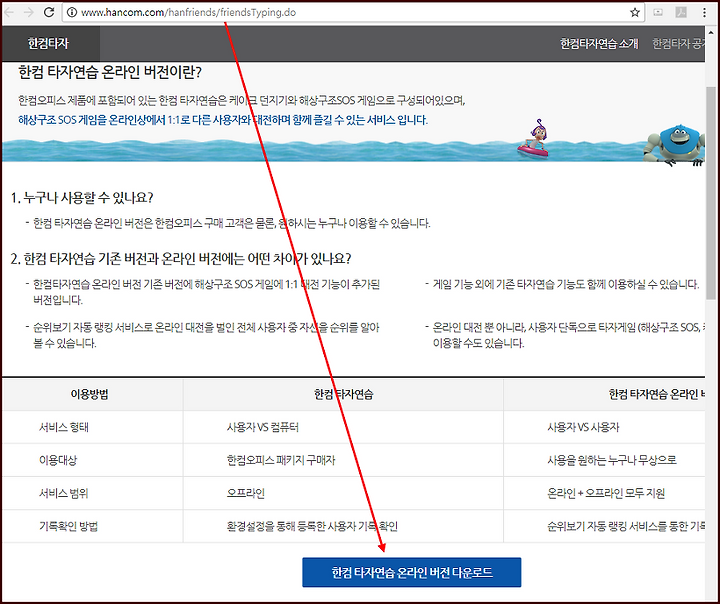Bookmark this page with the star icon

tap(635, 12)
